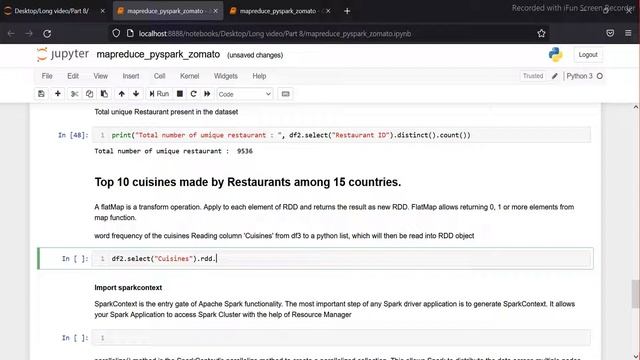
Task: Insert a cell below with plus icon
Action: 58,94
